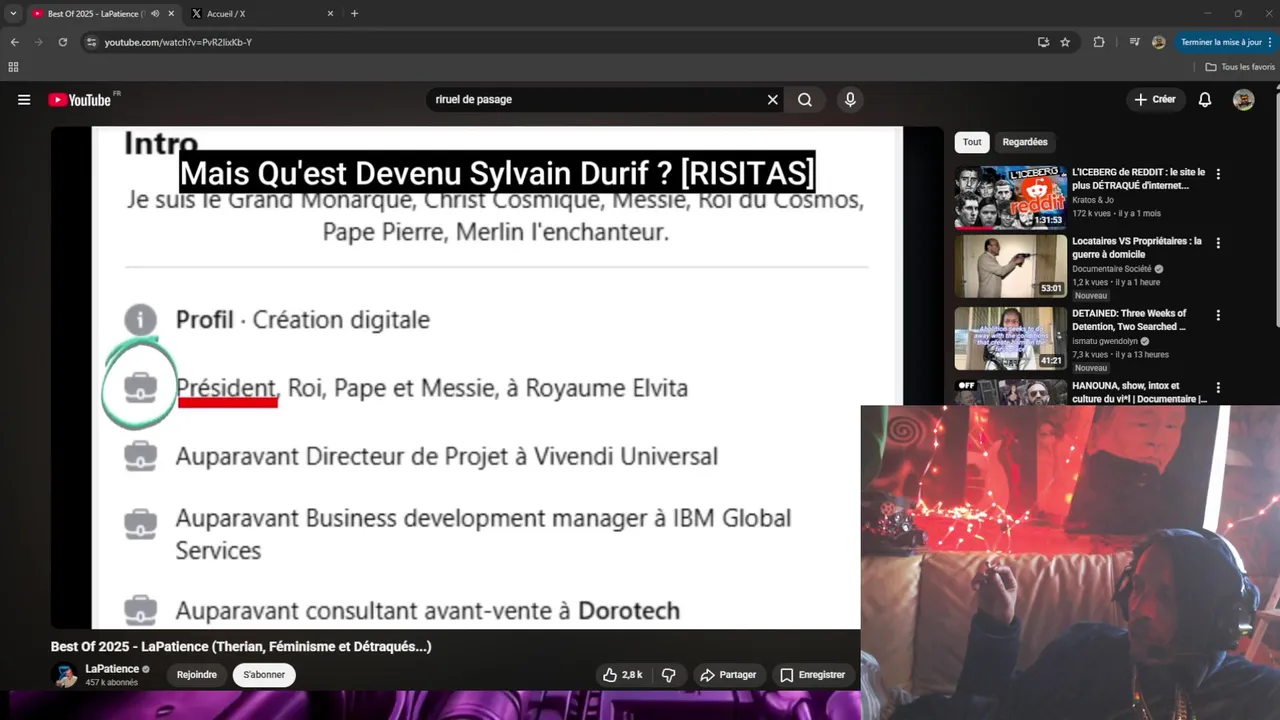The height and width of the screenshot is (720, 1280).
Task: Click the L'ICEBERG de REDDIT thumbnail
Action: 1010,198
